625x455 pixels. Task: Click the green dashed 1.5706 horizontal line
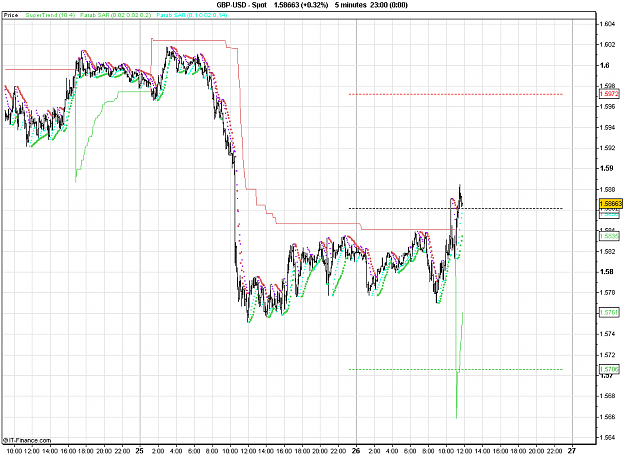pos(456,369)
